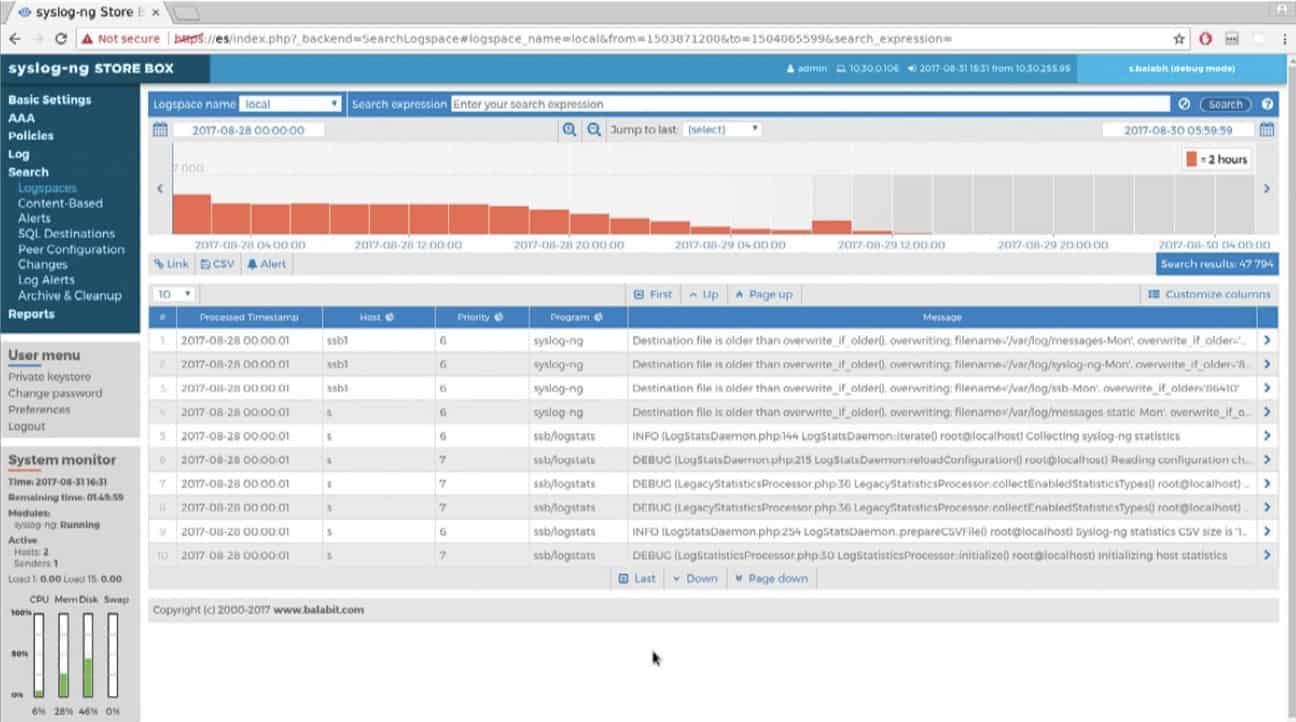1296x722 pixels.
Task: Open the start date calendar picker
Action: pos(160,130)
